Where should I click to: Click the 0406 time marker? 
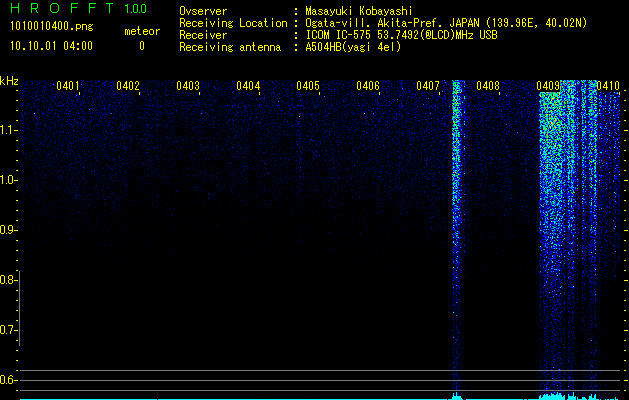368,86
